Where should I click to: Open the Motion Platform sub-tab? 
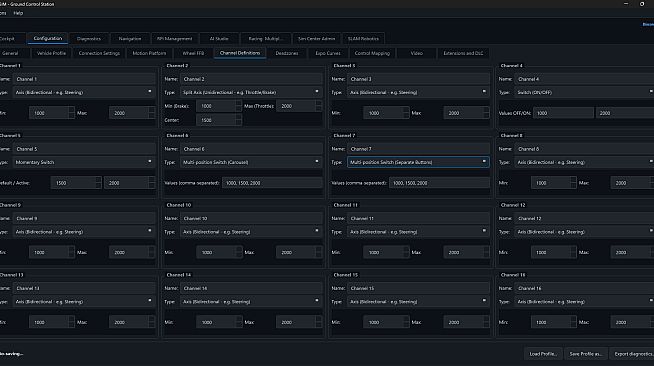click(149, 53)
